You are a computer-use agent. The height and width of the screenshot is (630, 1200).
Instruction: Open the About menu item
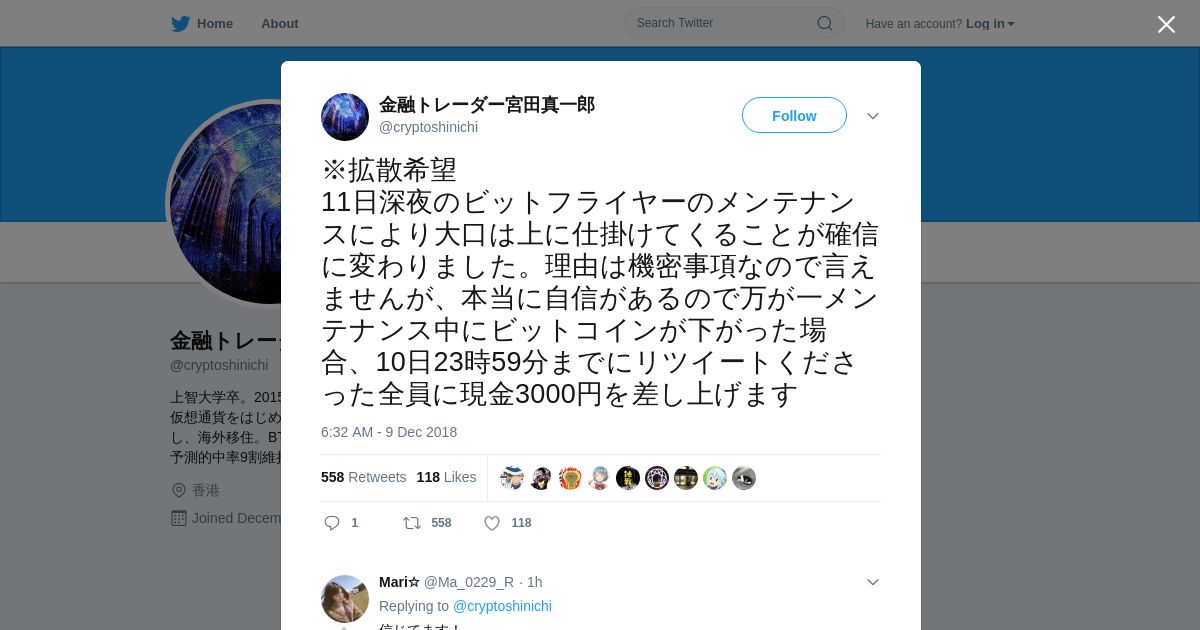(x=280, y=23)
